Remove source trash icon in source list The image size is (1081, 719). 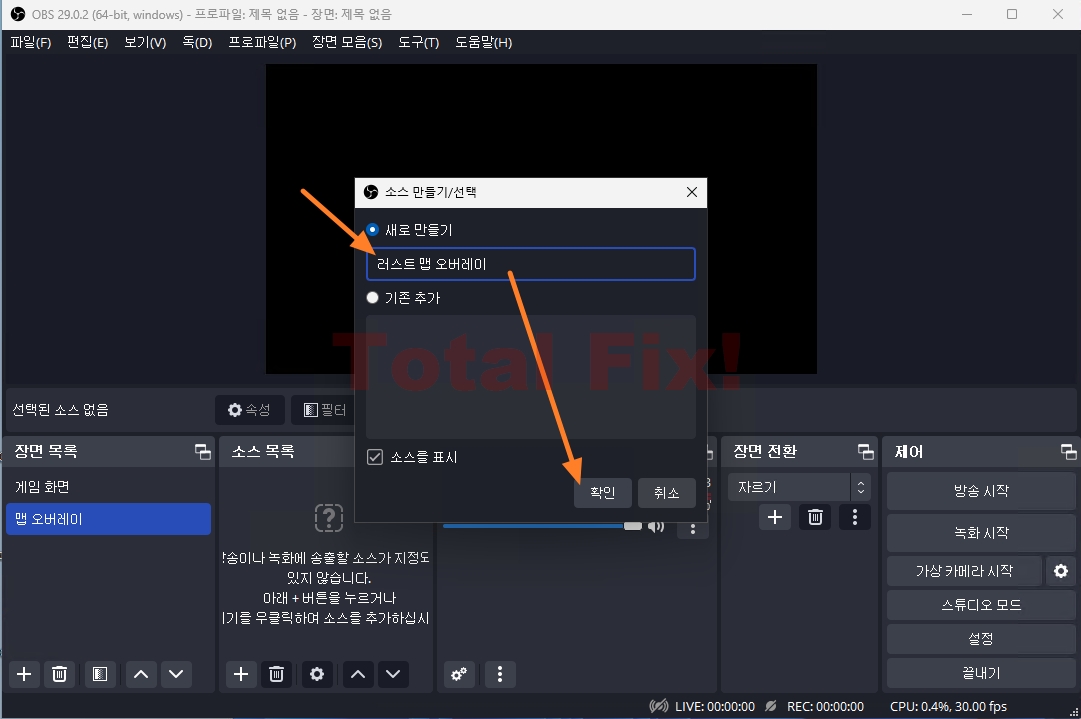pos(276,674)
